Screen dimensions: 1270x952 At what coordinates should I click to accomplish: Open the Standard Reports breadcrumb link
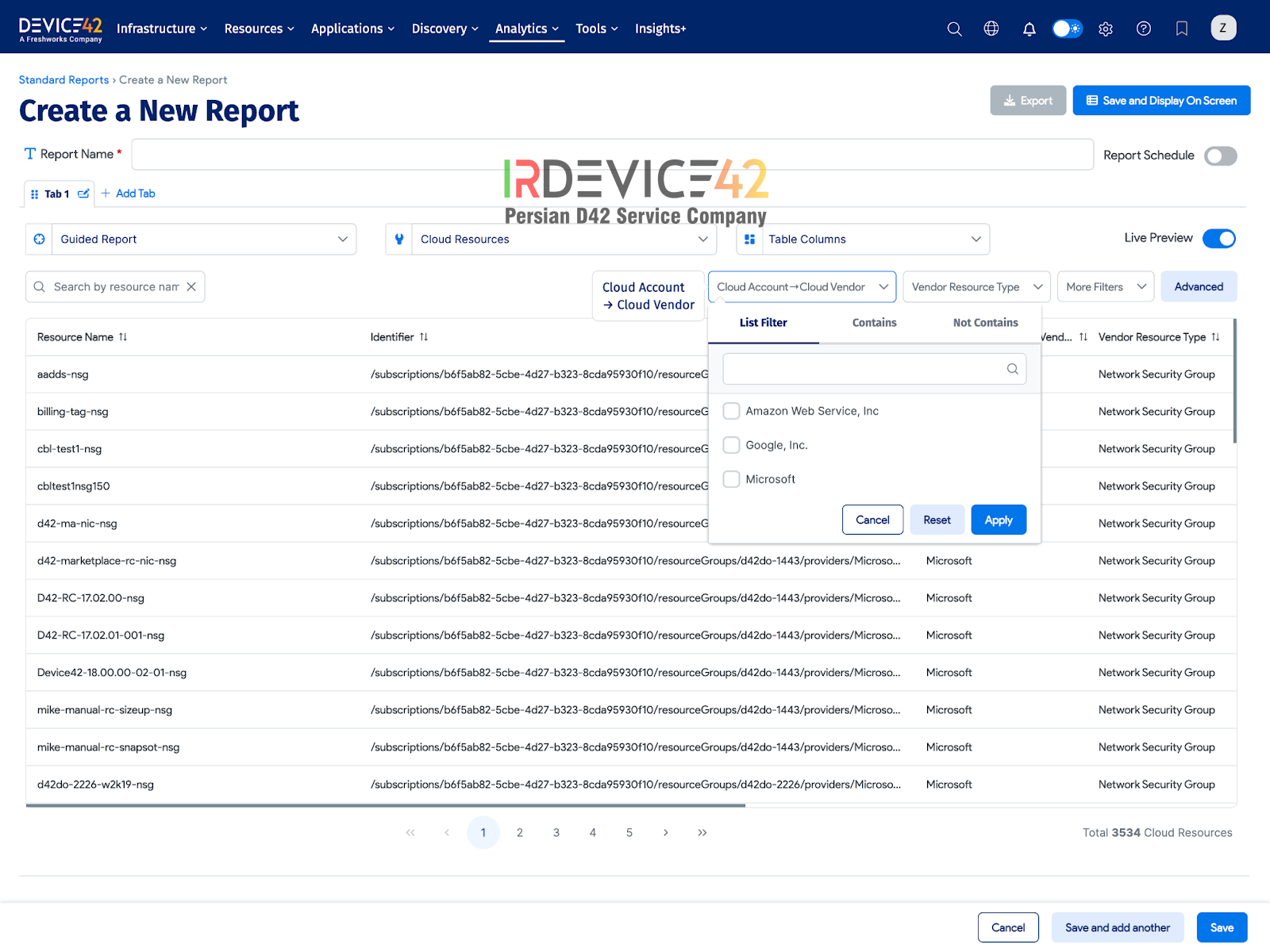(63, 80)
